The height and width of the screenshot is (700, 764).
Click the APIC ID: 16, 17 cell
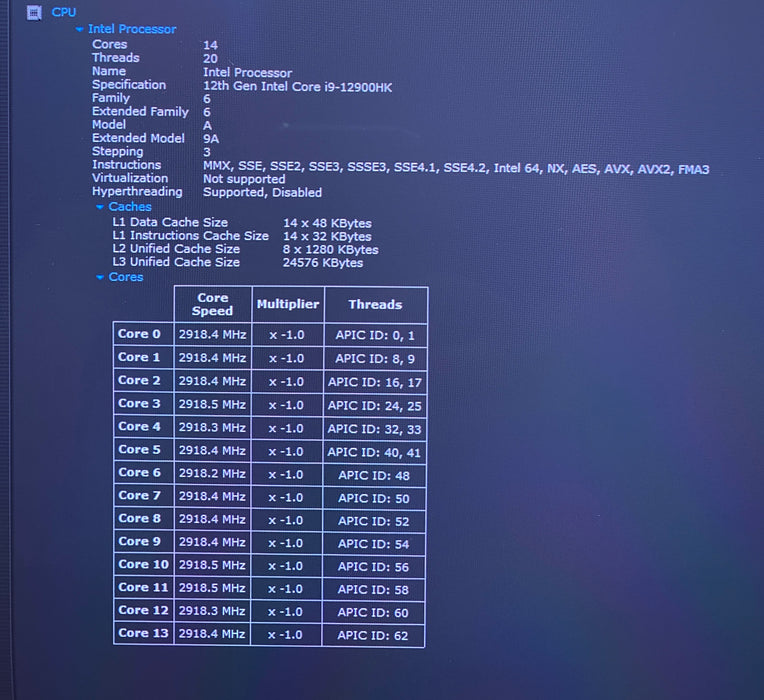click(x=375, y=382)
